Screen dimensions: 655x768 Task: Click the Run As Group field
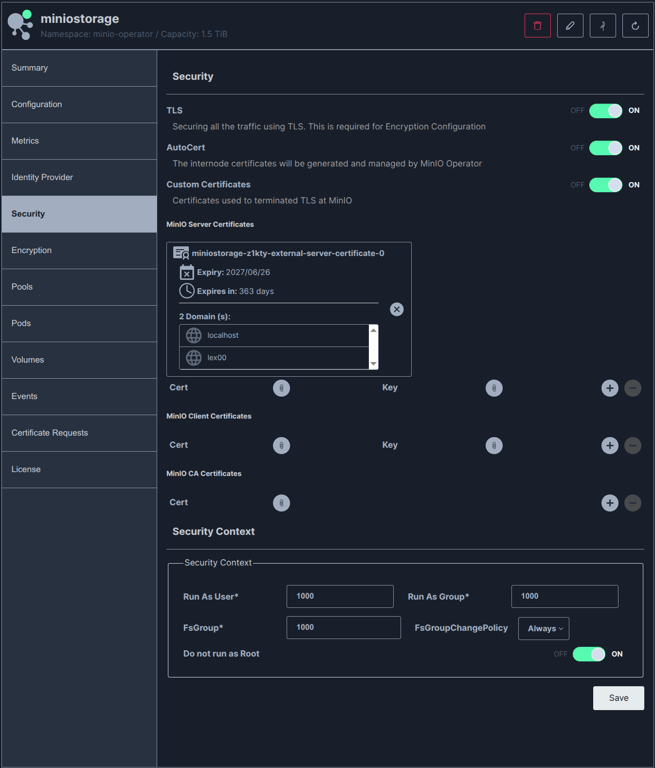coord(564,597)
